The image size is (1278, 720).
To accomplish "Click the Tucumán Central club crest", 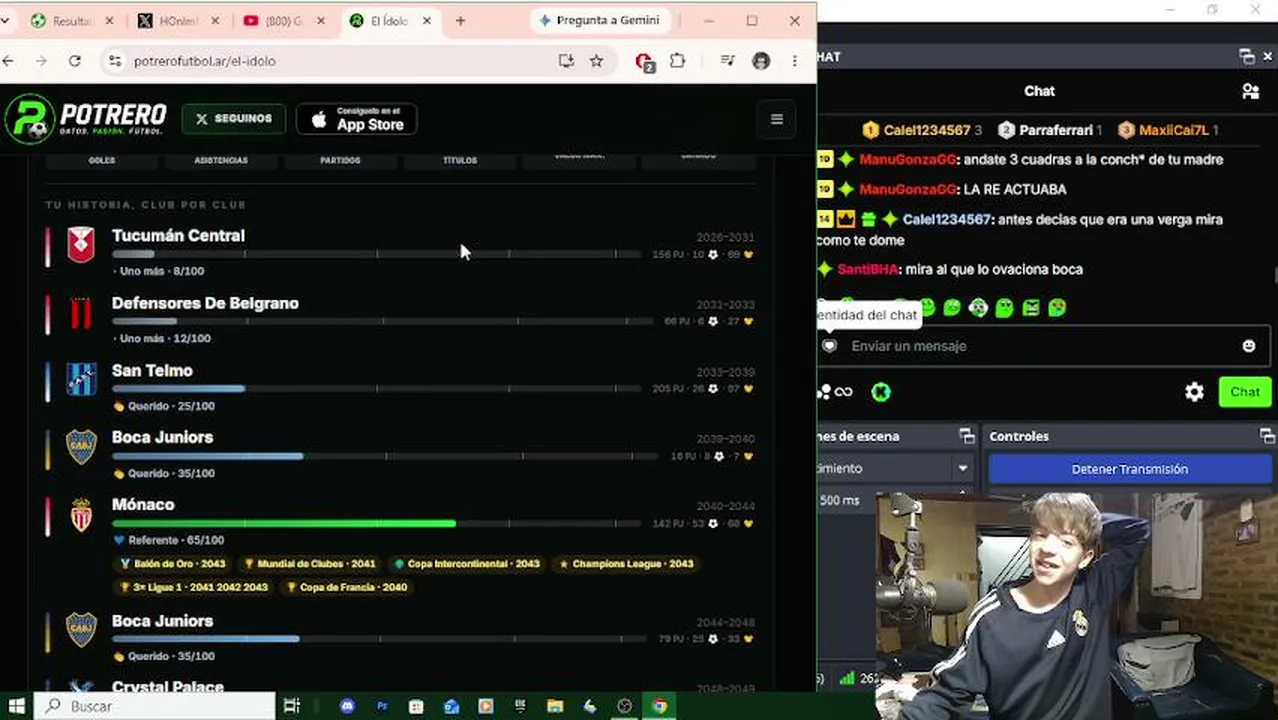I will click(81, 245).
